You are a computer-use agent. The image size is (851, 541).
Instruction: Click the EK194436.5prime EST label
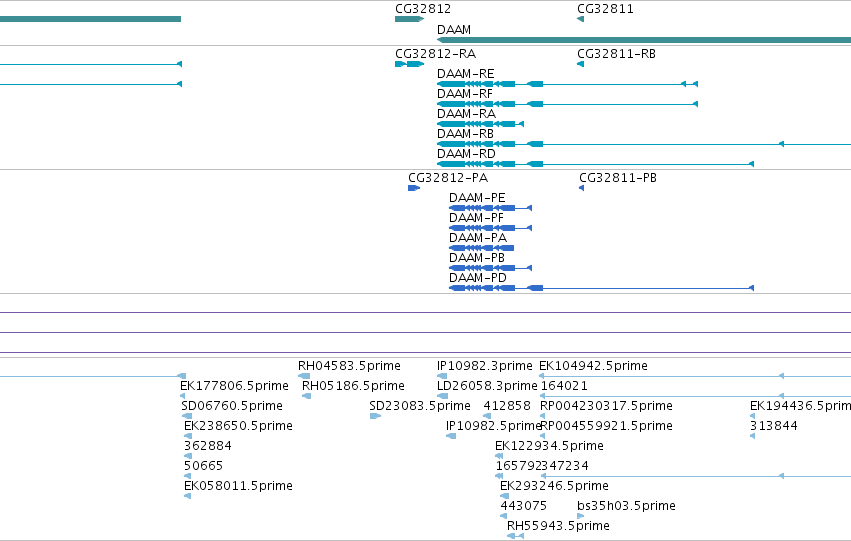coord(801,406)
